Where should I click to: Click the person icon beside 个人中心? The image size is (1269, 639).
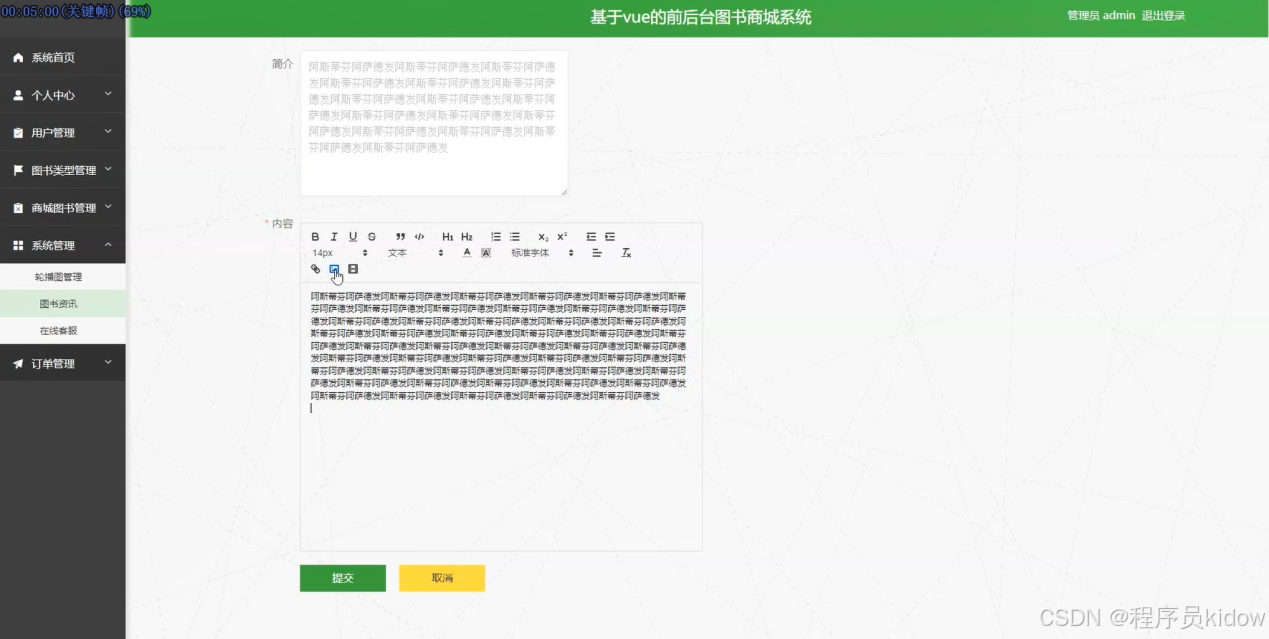tap(18, 95)
